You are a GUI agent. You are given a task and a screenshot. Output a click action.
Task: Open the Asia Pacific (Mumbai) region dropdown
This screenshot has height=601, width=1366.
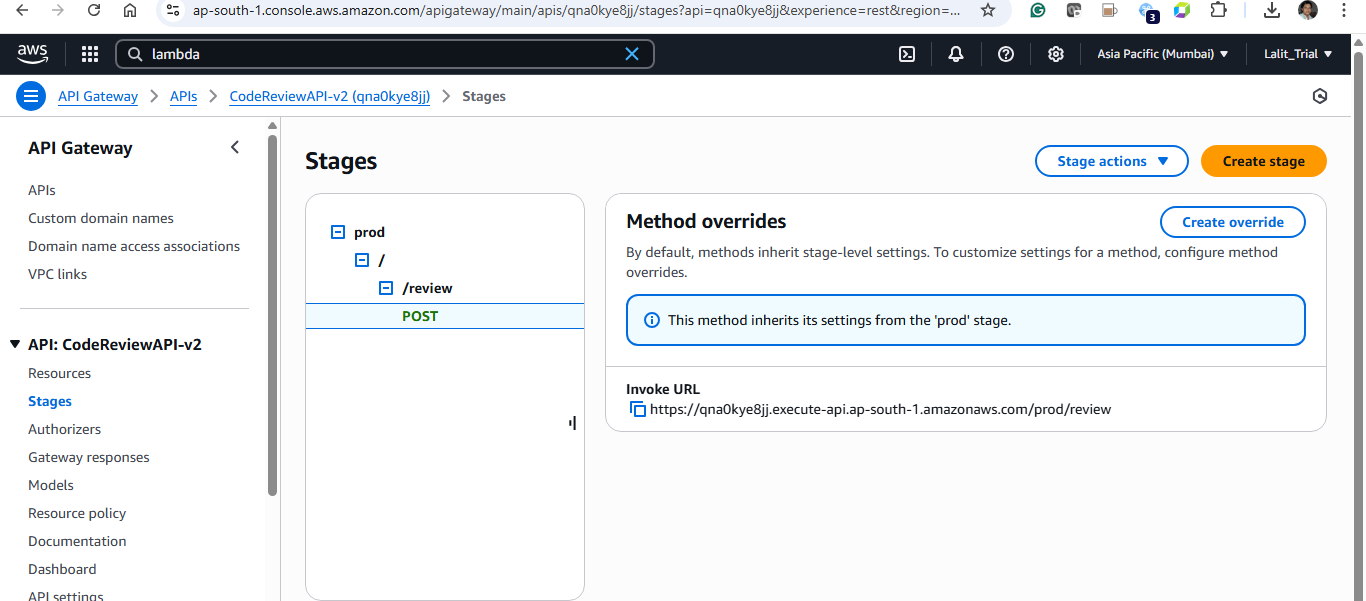click(x=1163, y=54)
